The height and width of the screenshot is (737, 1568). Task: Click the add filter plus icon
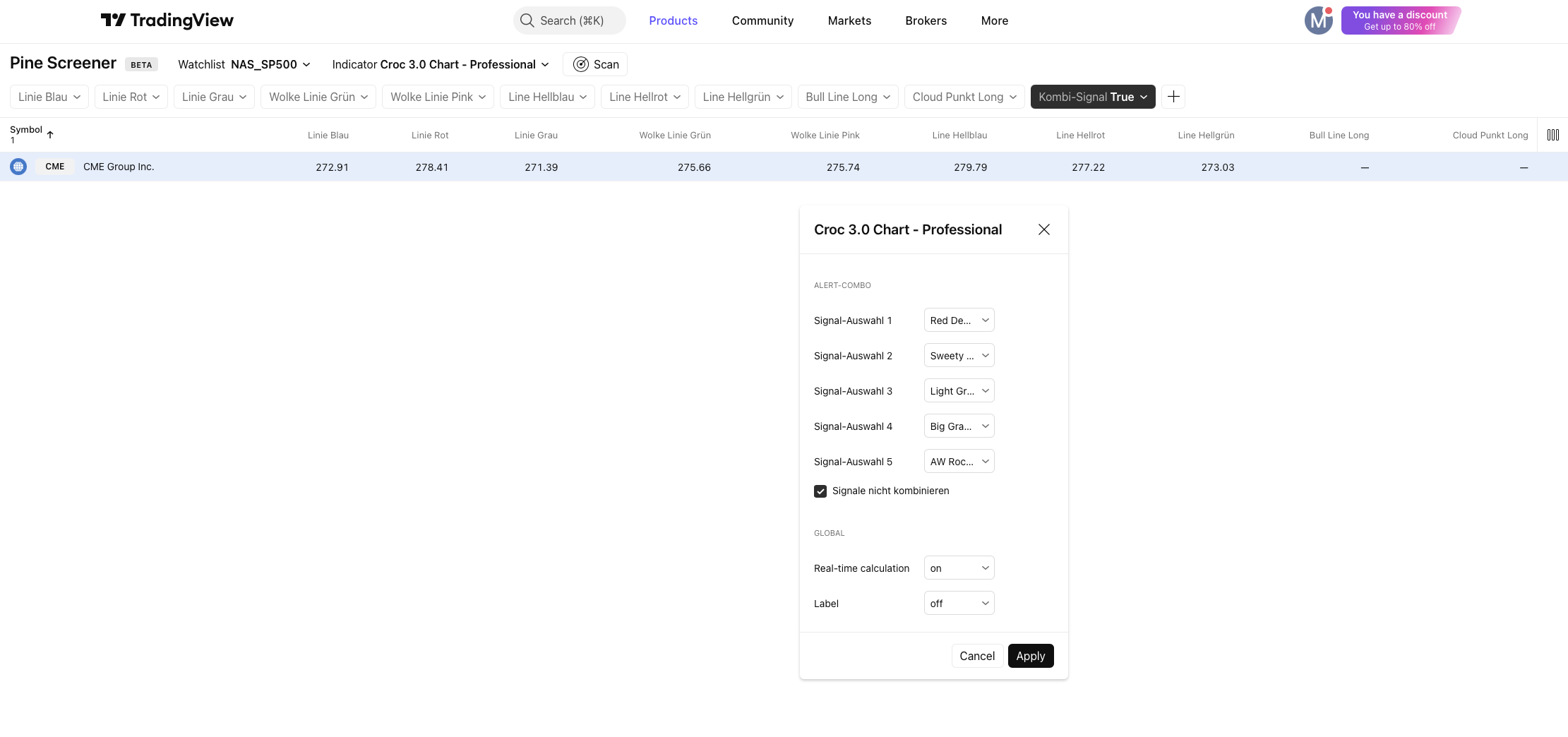click(1173, 97)
